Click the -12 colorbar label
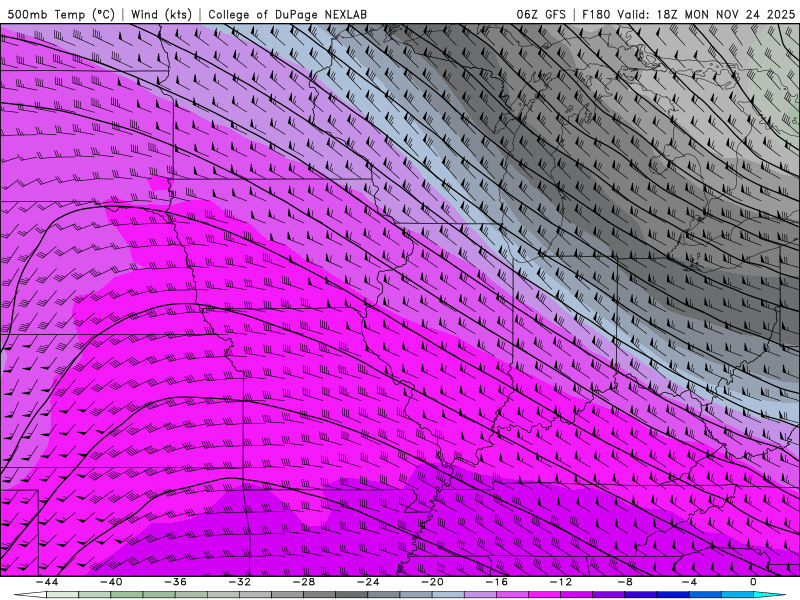This screenshot has height=600, width=800. 561,582
